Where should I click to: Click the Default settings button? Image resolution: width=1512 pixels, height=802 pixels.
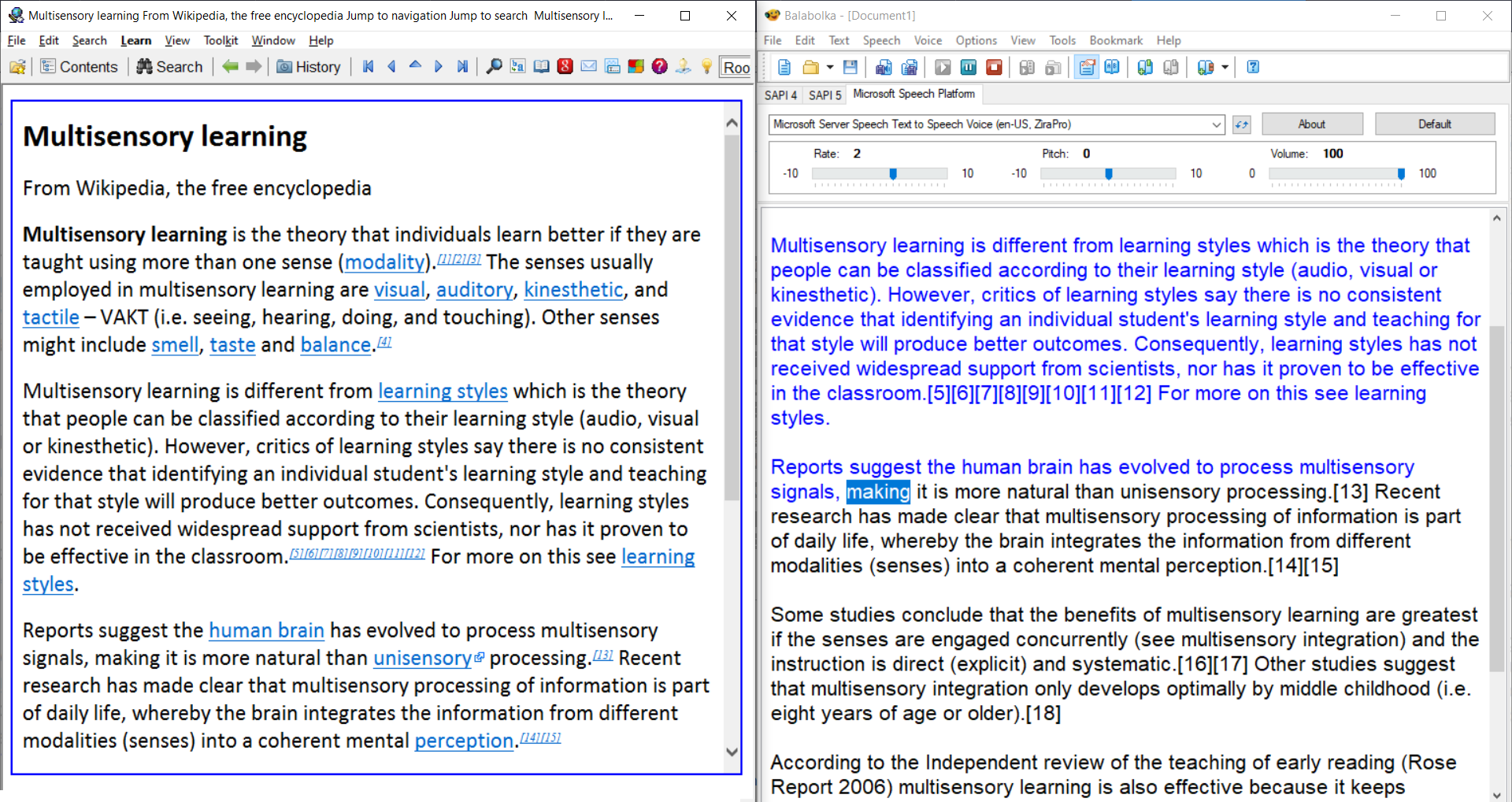click(1435, 124)
